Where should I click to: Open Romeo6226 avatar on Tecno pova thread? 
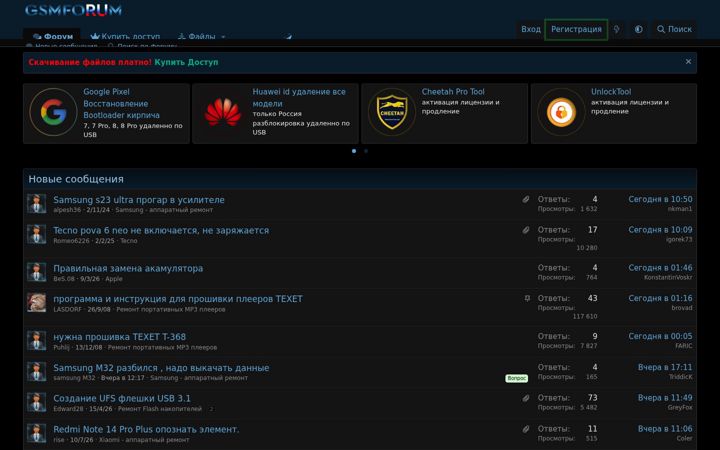36,234
